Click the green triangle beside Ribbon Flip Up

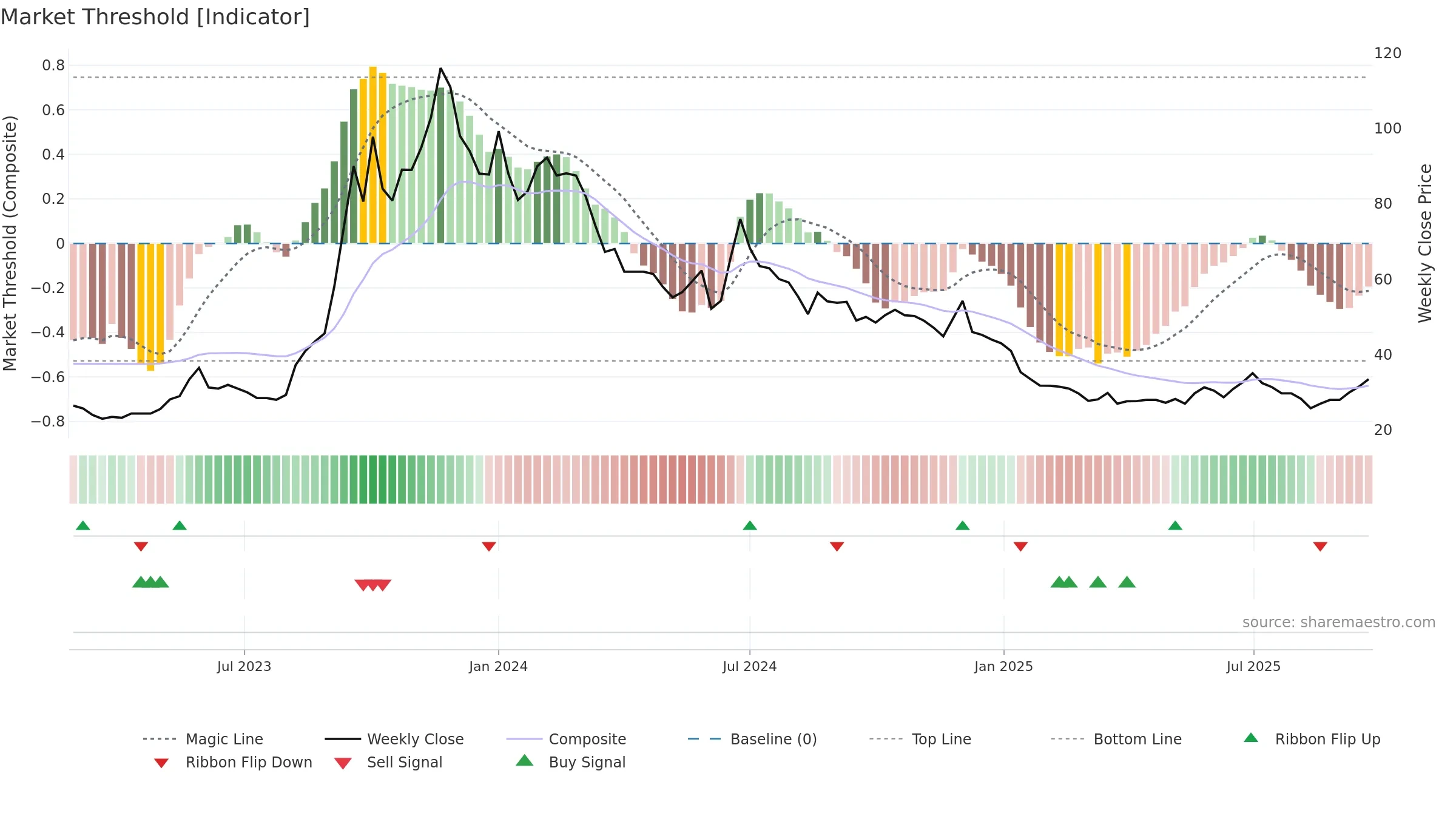(1251, 738)
